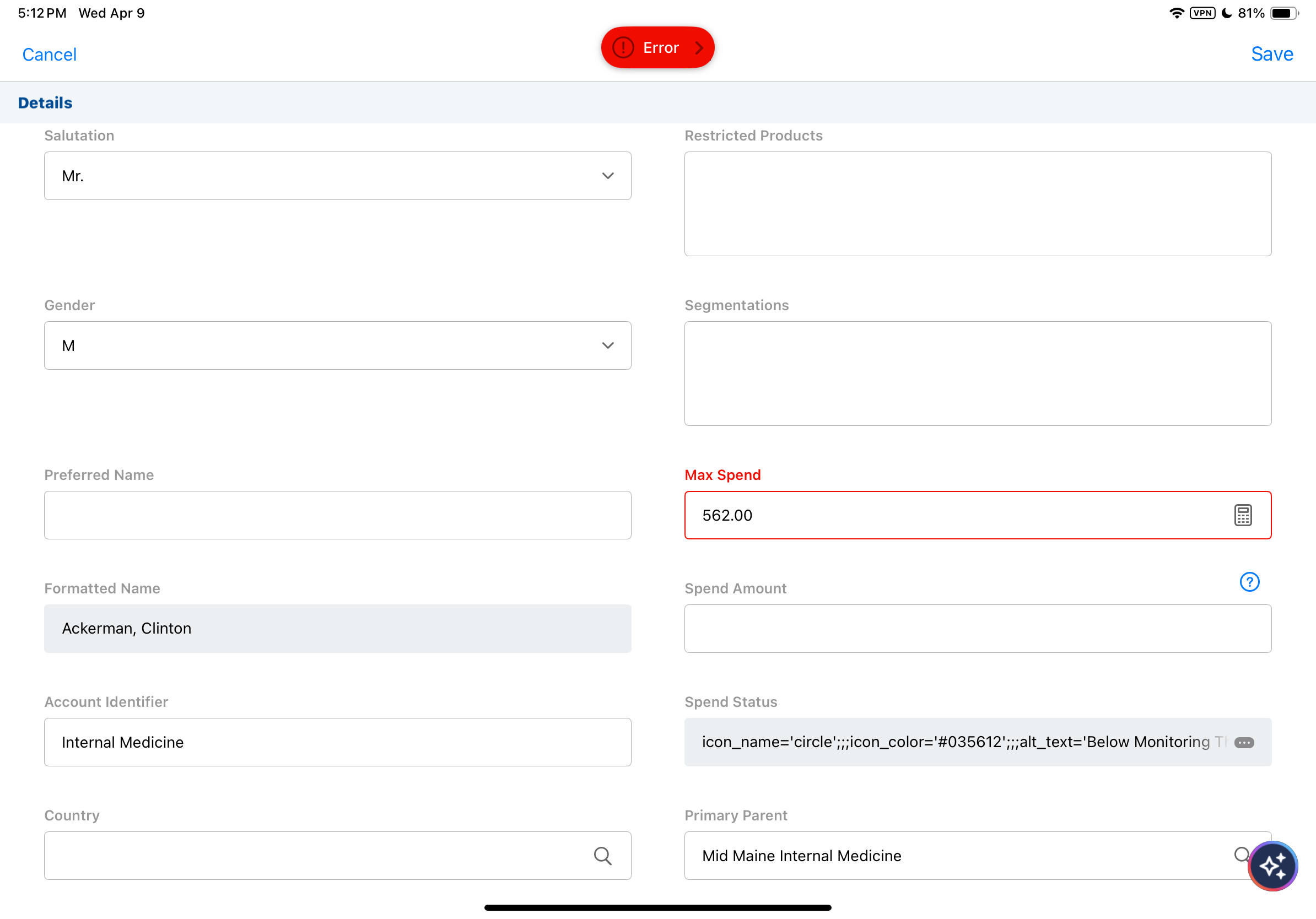The width and height of the screenshot is (1316, 919).
Task: Focus the Account Identifier text field
Action: [338, 742]
